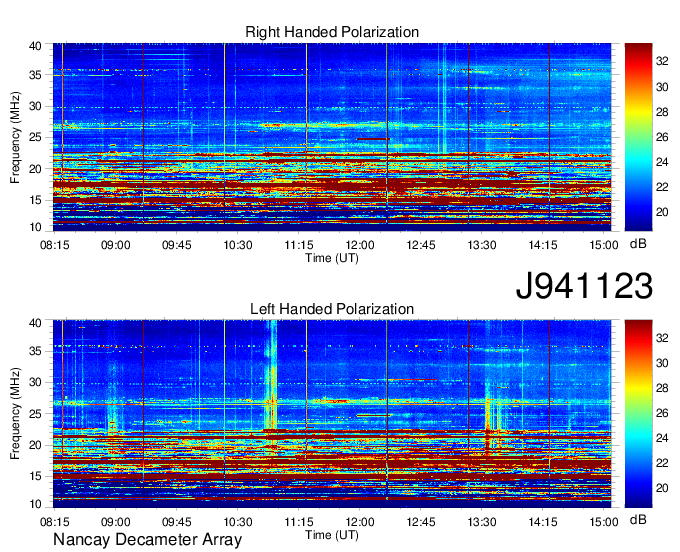Click the "35" frequency tick of the Right Handed plot
Viewport: 680px width, 552px height.
[x=35, y=75]
